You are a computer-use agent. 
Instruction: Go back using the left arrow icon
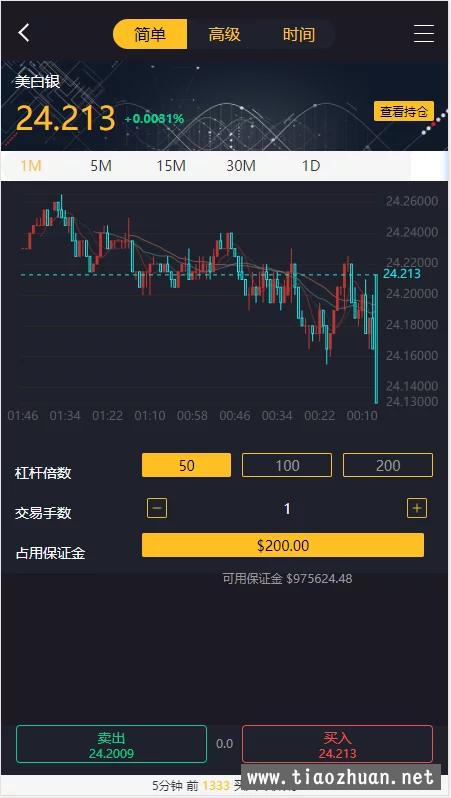(24, 33)
